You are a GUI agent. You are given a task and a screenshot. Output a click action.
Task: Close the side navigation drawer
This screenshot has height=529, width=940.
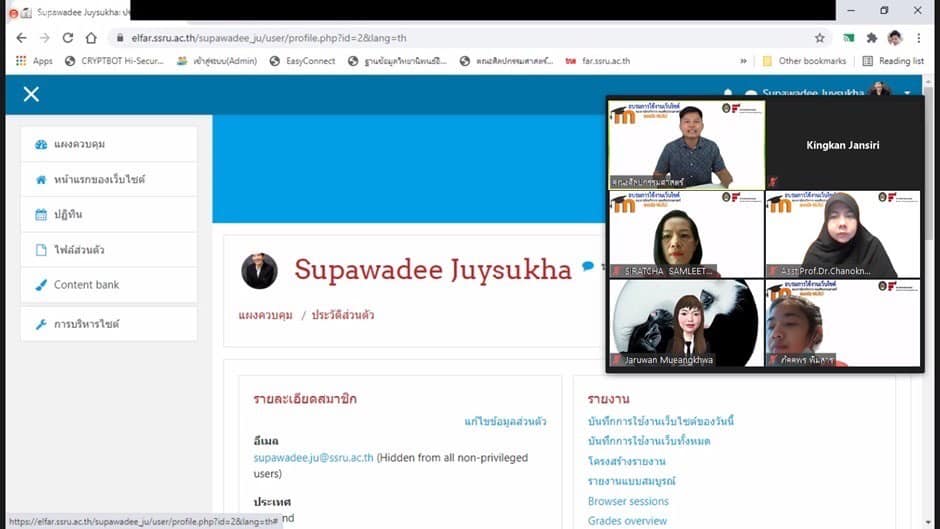coord(31,94)
